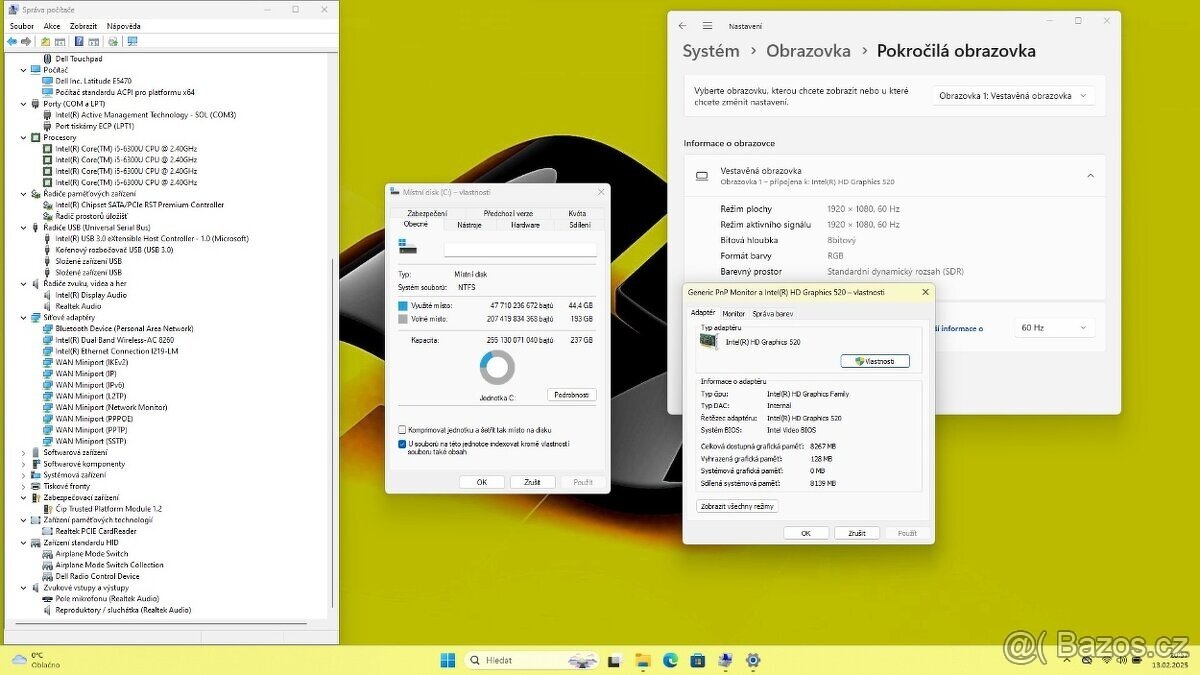Select Intel(R) Ethernet Connection I219-LM row
The width and height of the screenshot is (1200, 675).
coord(117,351)
